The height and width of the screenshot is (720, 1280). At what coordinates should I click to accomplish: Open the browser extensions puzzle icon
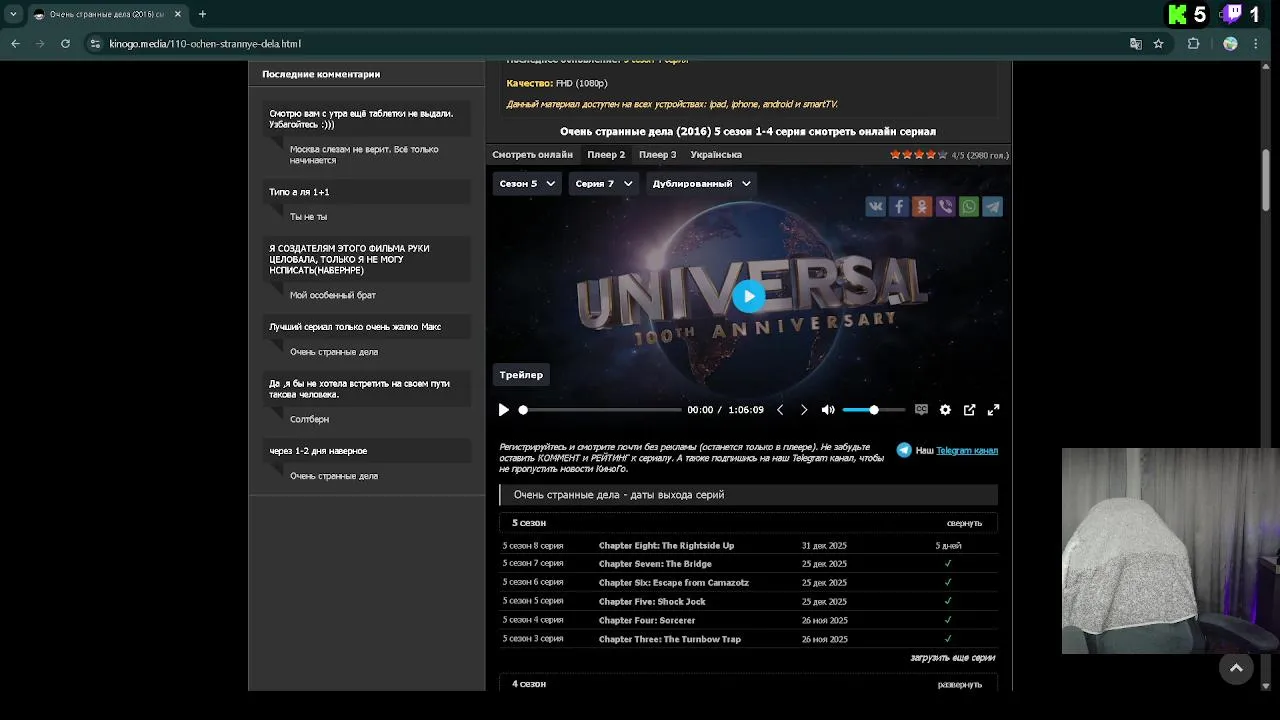click(1193, 44)
